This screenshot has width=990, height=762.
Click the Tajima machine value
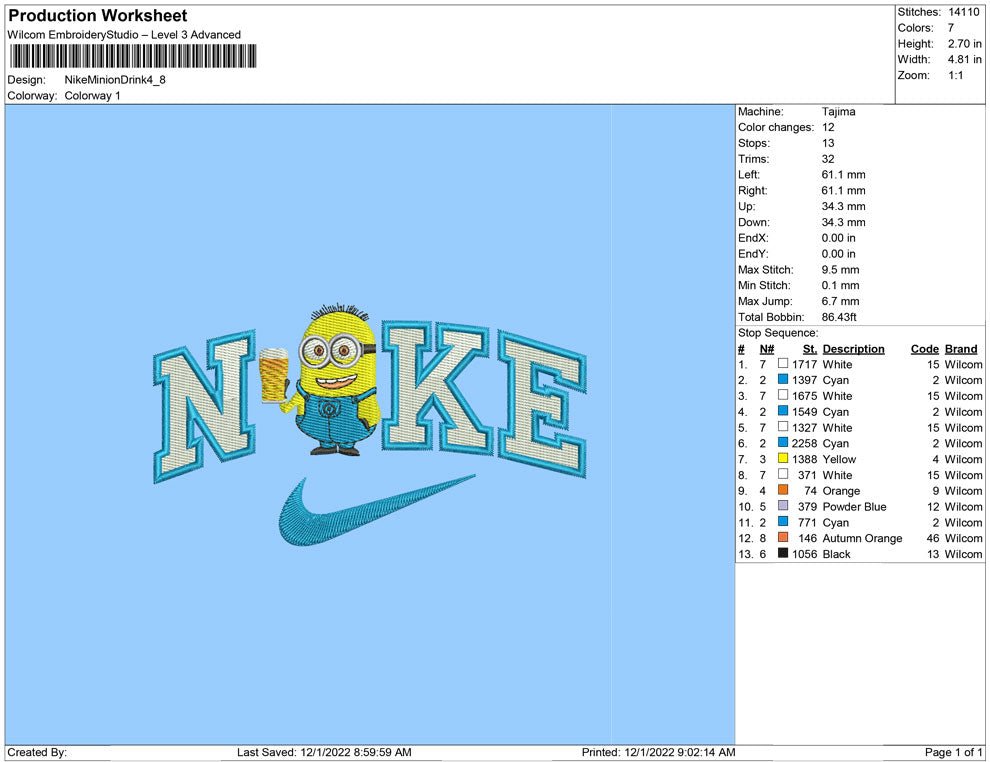pyautogui.click(x=838, y=112)
